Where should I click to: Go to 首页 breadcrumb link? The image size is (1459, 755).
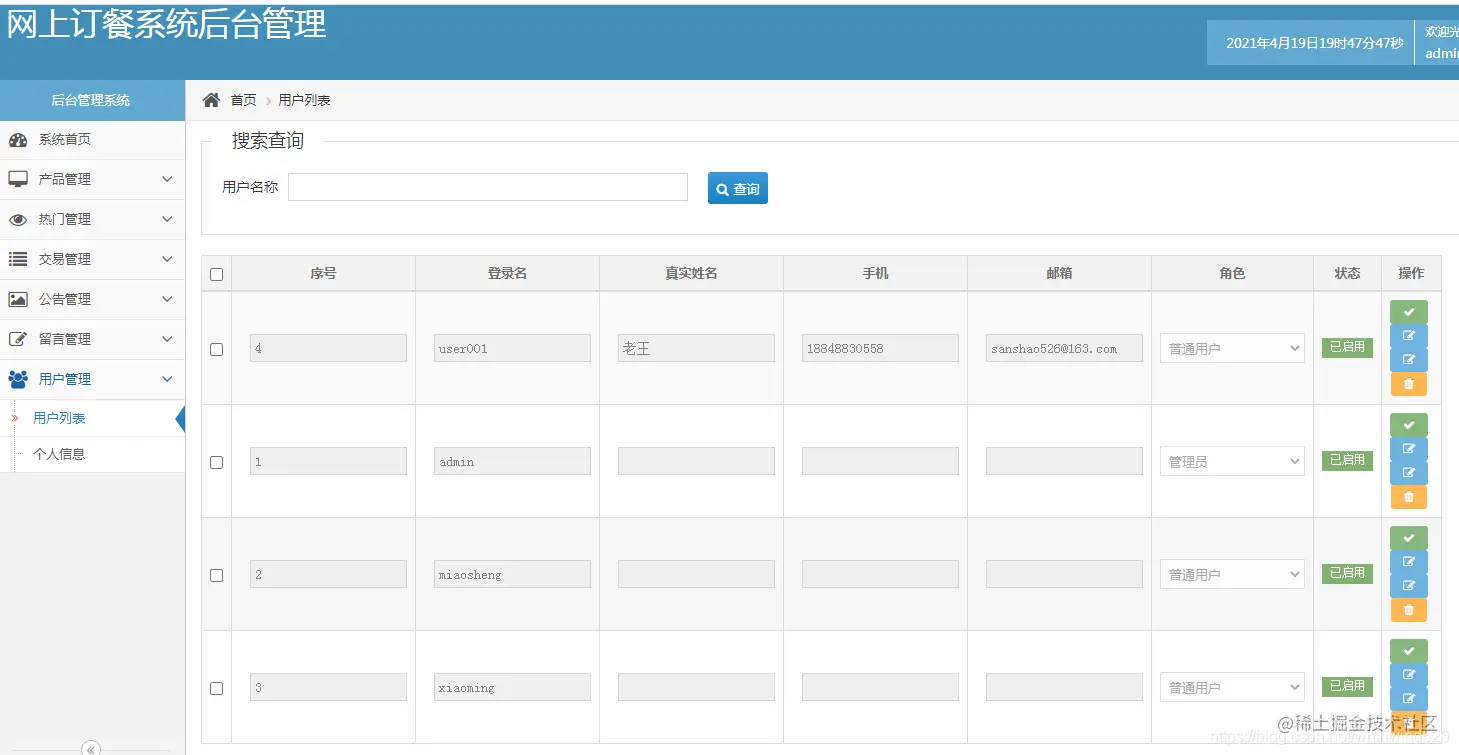(x=243, y=100)
